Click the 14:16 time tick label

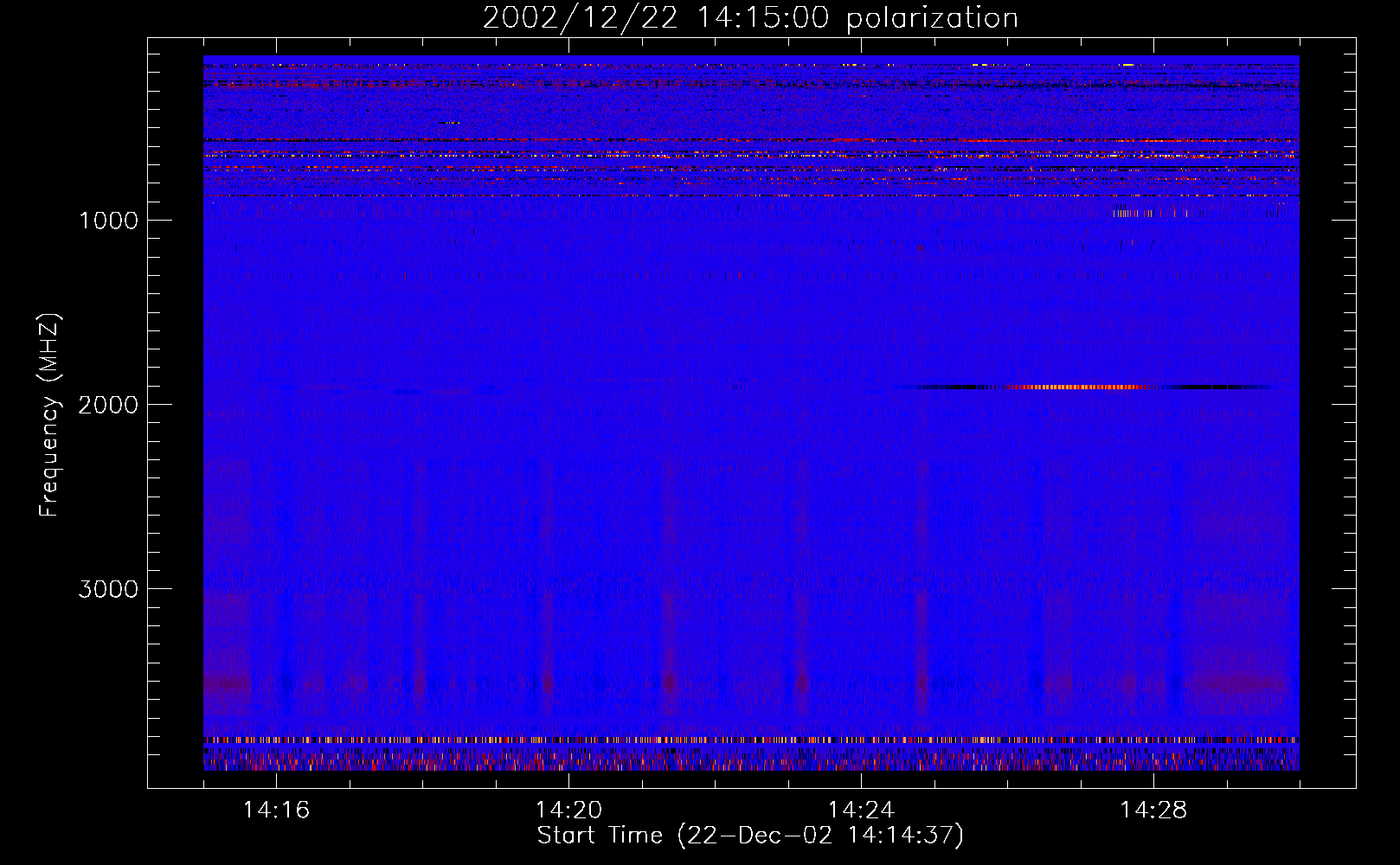276,811
